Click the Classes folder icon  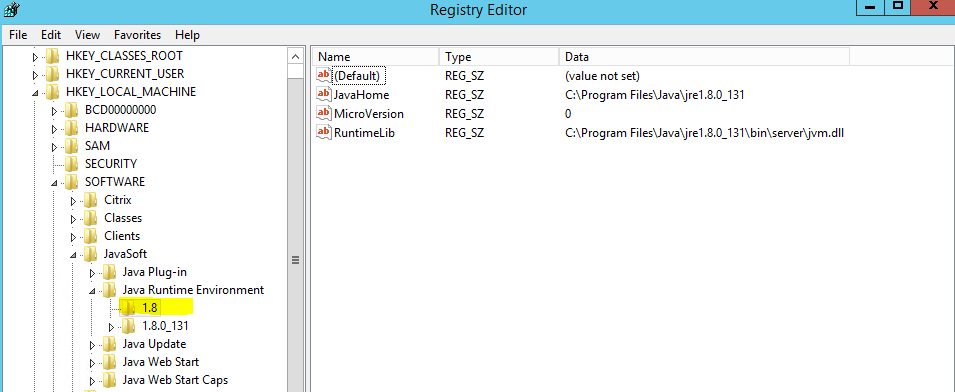(x=91, y=218)
